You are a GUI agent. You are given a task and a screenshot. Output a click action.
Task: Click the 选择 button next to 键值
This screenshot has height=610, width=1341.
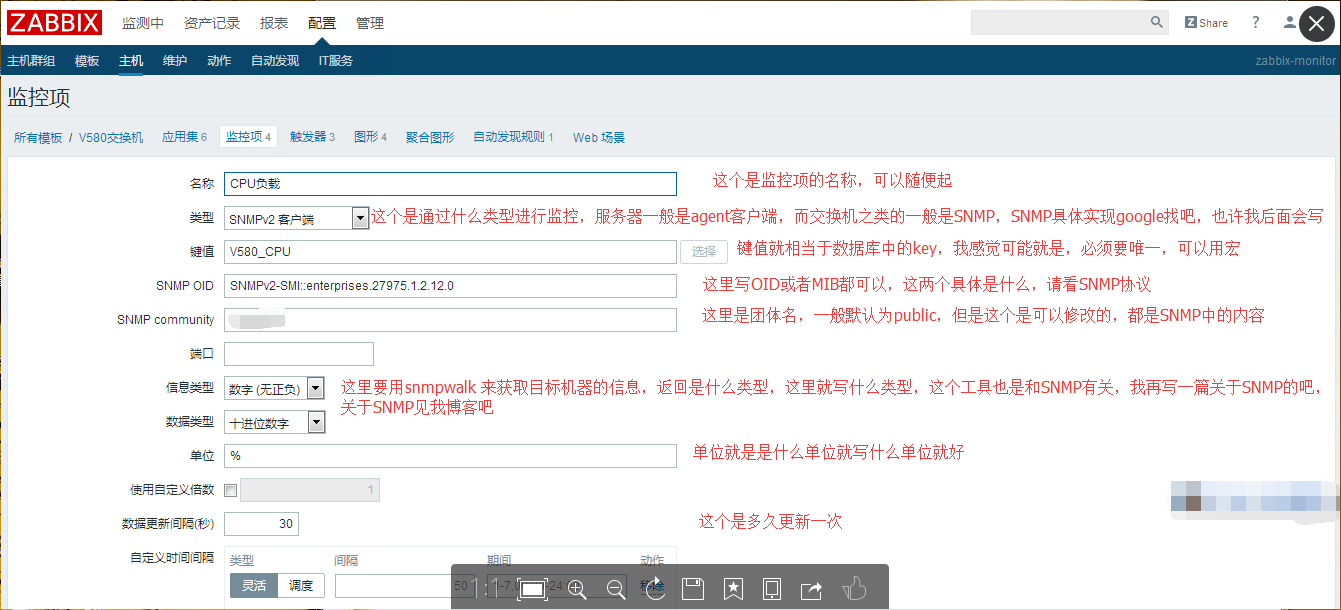[x=704, y=252]
